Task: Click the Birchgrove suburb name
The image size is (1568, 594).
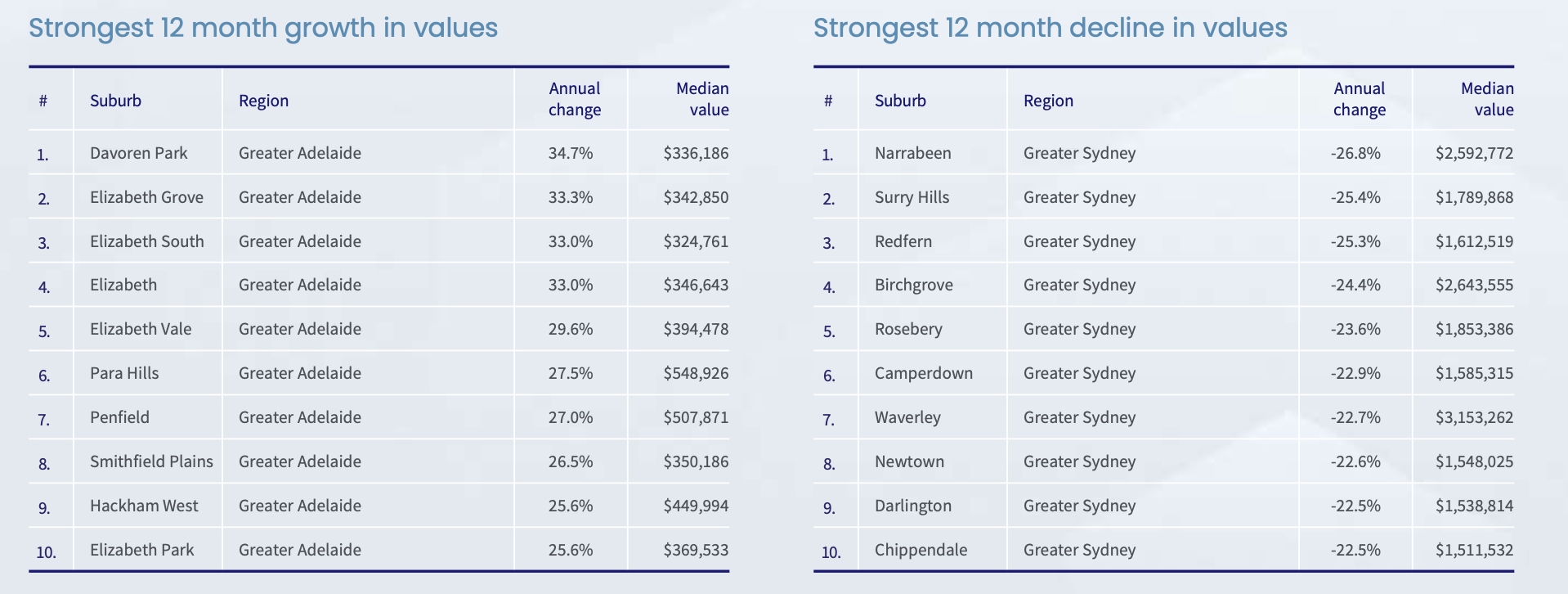Action: click(913, 285)
